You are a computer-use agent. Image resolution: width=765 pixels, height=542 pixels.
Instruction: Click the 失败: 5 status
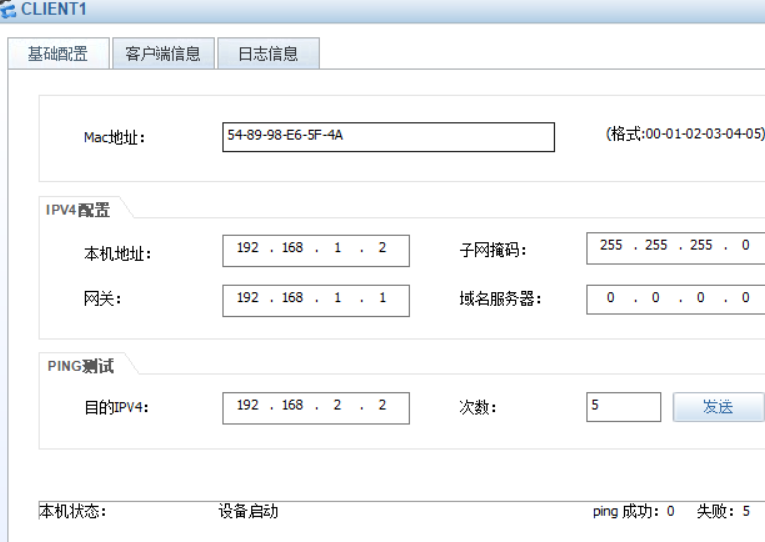click(x=724, y=511)
